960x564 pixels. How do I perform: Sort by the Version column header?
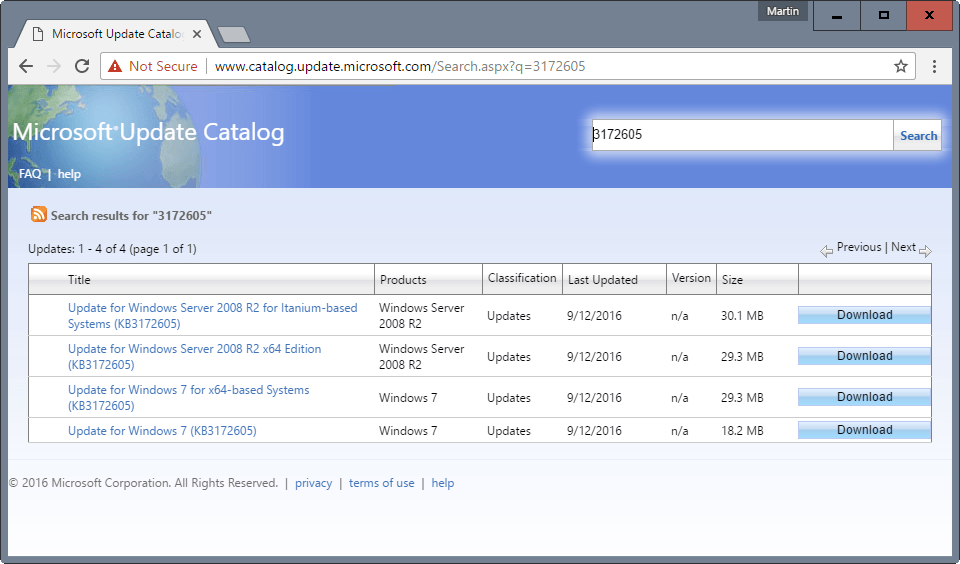(x=691, y=278)
